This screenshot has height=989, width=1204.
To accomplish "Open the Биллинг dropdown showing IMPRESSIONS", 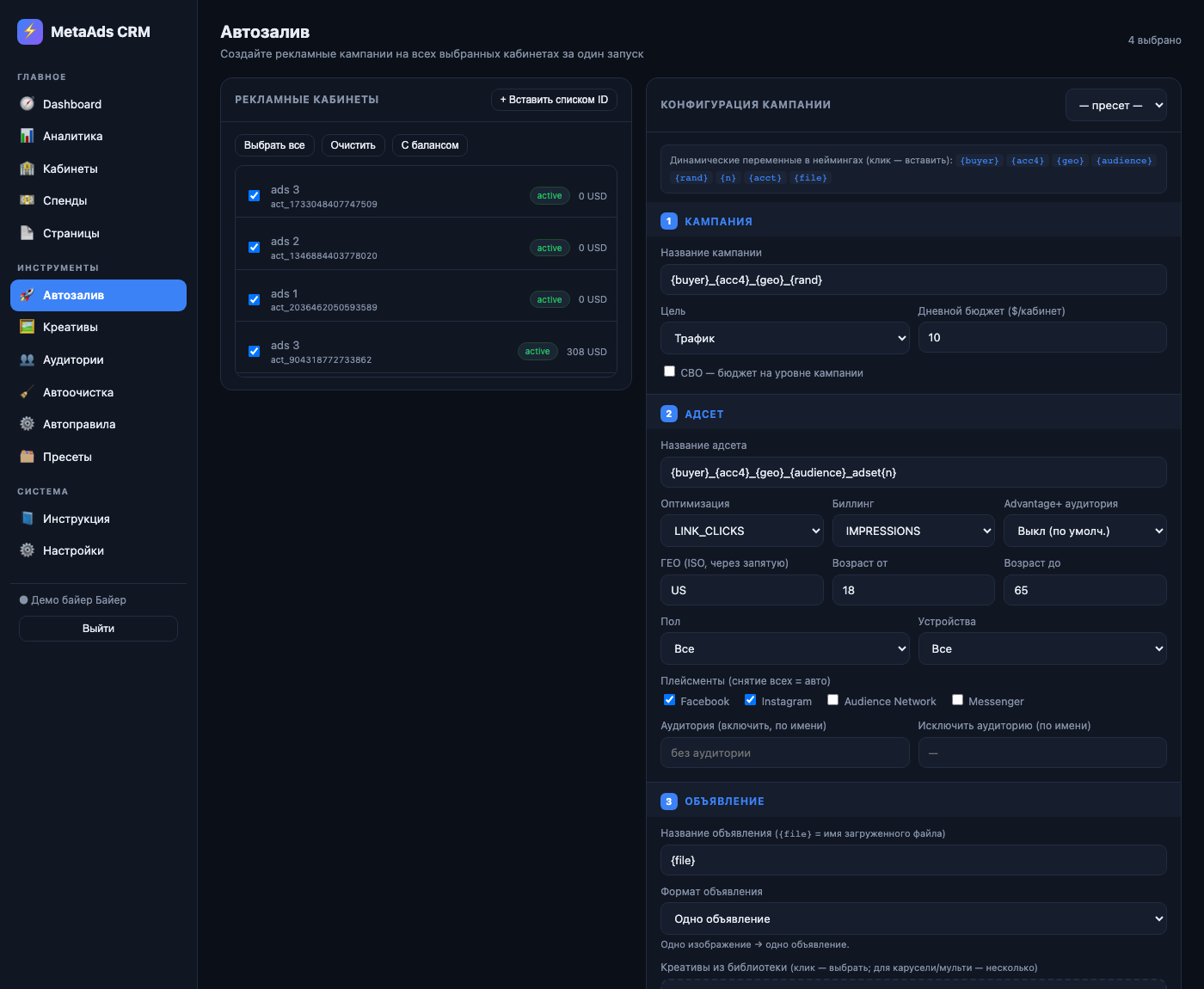I will click(913, 531).
